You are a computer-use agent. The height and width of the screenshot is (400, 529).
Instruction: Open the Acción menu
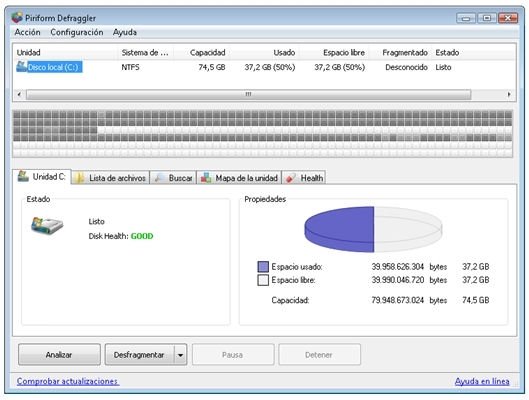(27, 32)
